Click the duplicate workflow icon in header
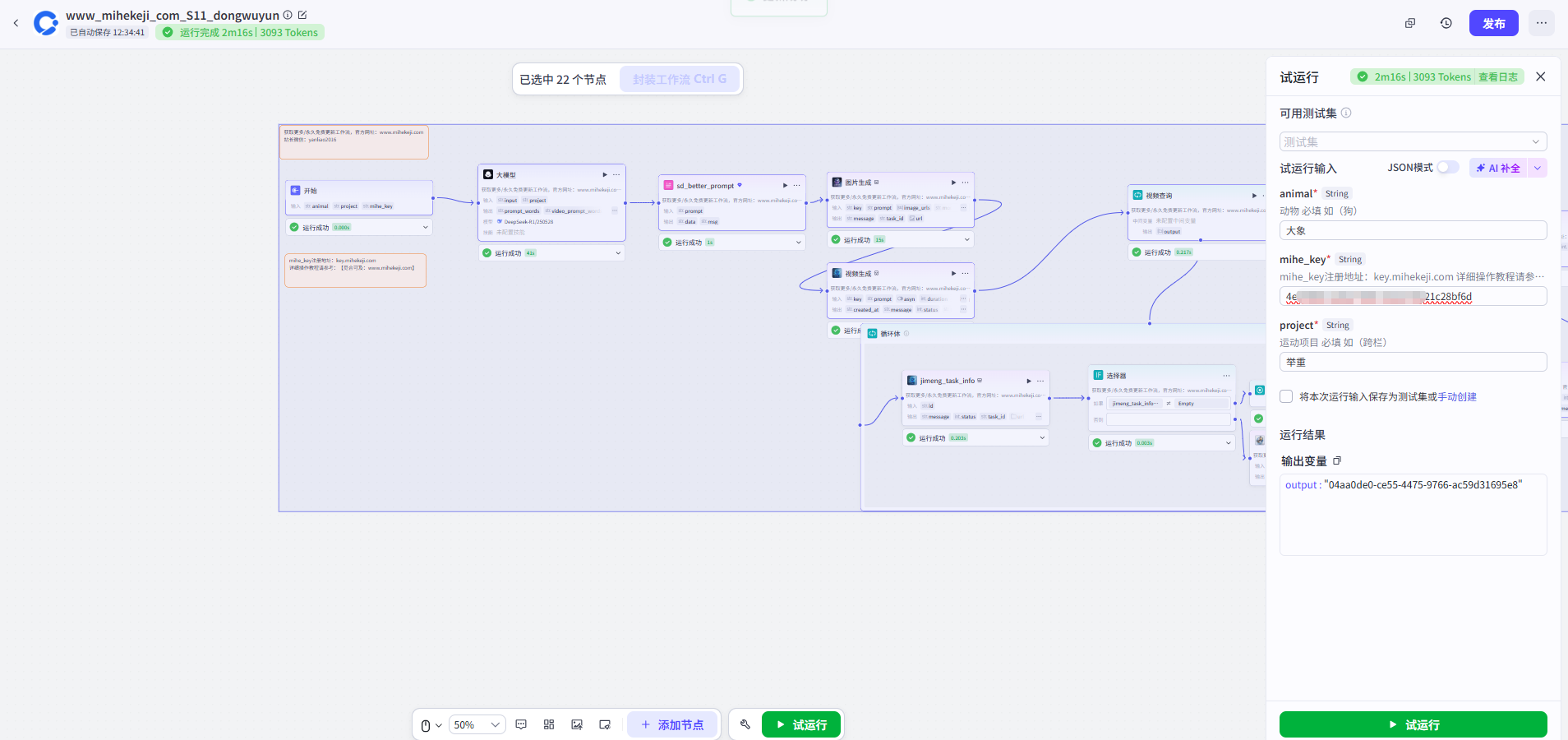 click(x=1410, y=23)
